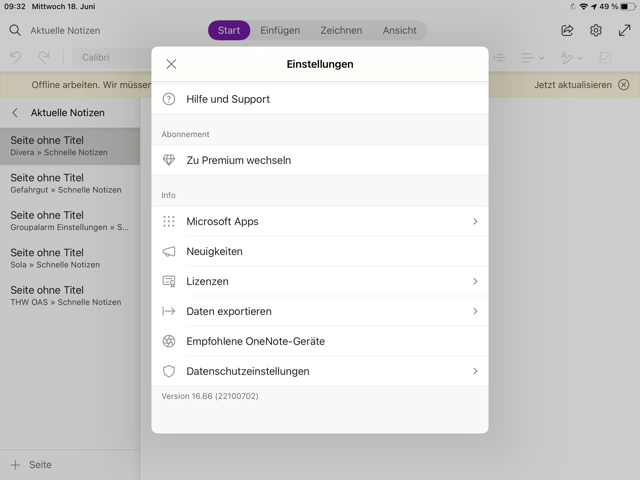Viewport: 640px width, 480px height.
Task: Open the Calibri font selector
Action: 112,58
